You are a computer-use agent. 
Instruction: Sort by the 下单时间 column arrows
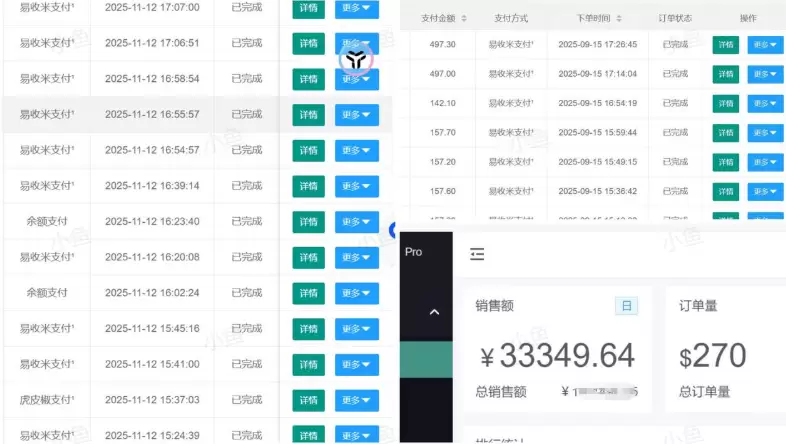pyautogui.click(x=619, y=18)
